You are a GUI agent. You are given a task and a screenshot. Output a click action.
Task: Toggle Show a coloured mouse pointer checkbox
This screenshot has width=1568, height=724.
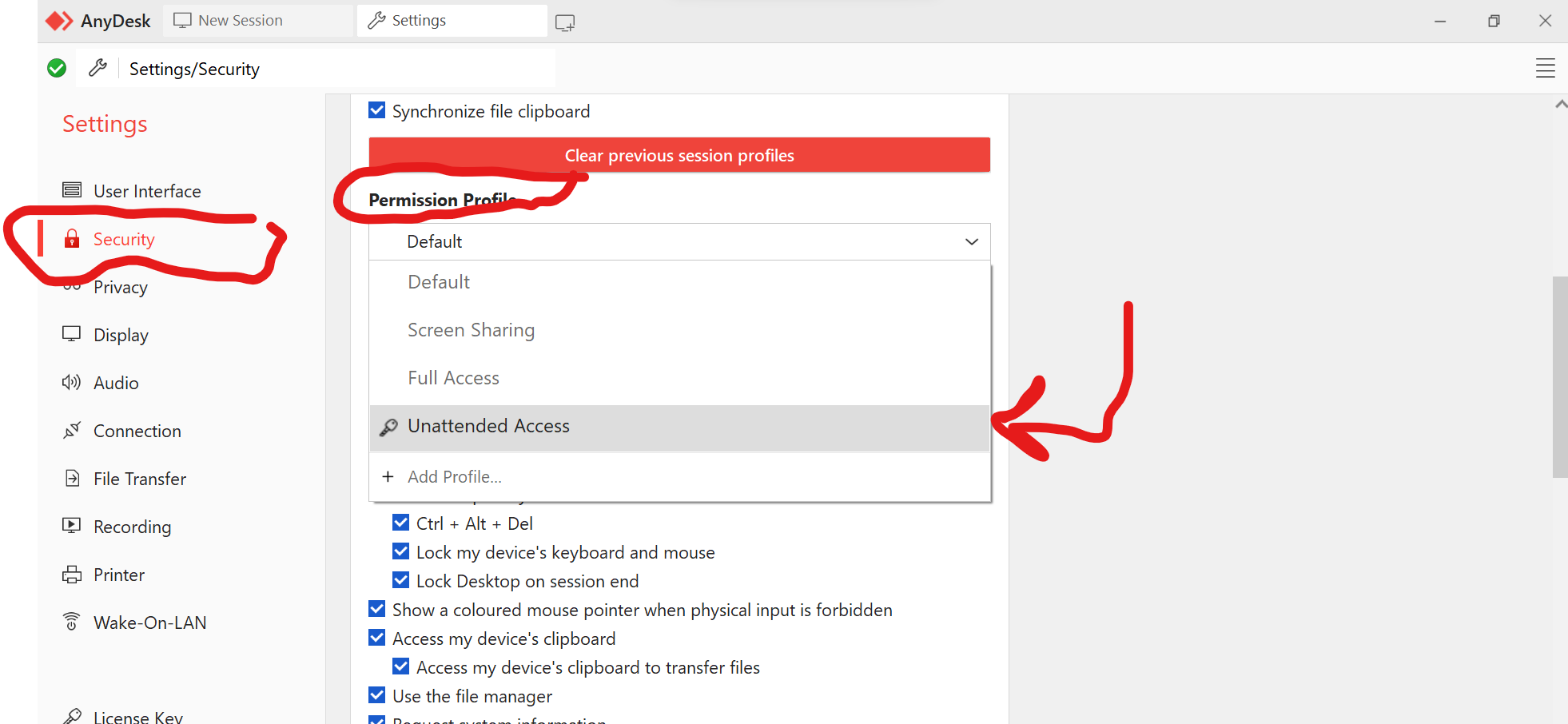pos(376,609)
